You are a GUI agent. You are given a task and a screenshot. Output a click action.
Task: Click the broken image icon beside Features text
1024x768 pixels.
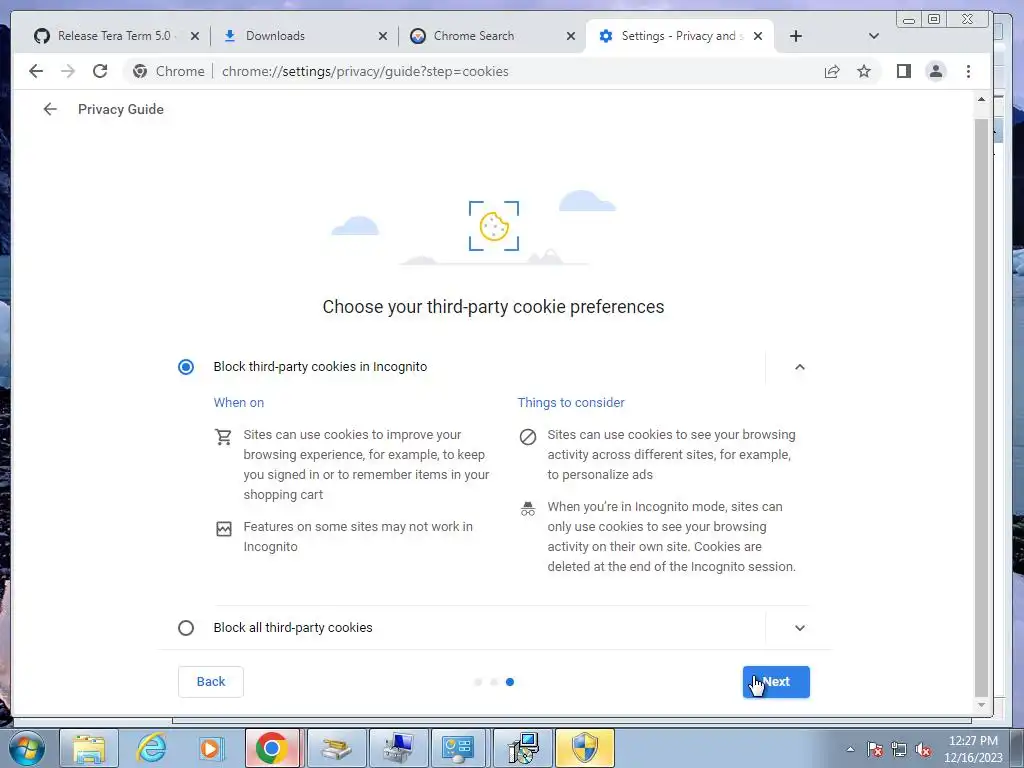(224, 528)
